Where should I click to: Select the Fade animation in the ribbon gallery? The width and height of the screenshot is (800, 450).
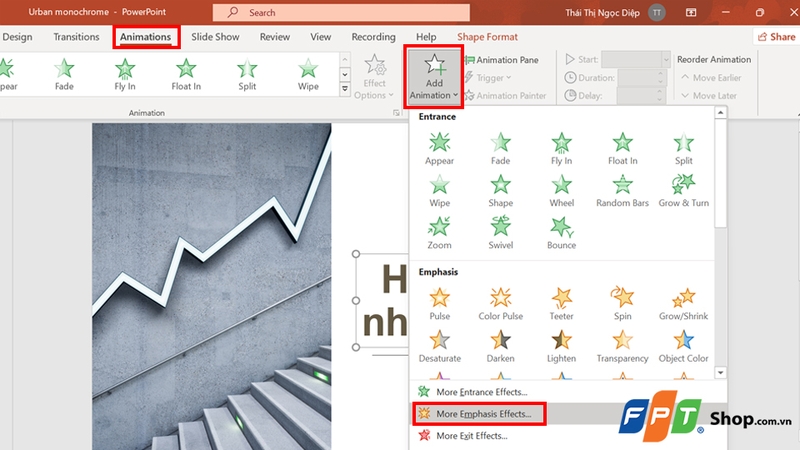pos(64,74)
